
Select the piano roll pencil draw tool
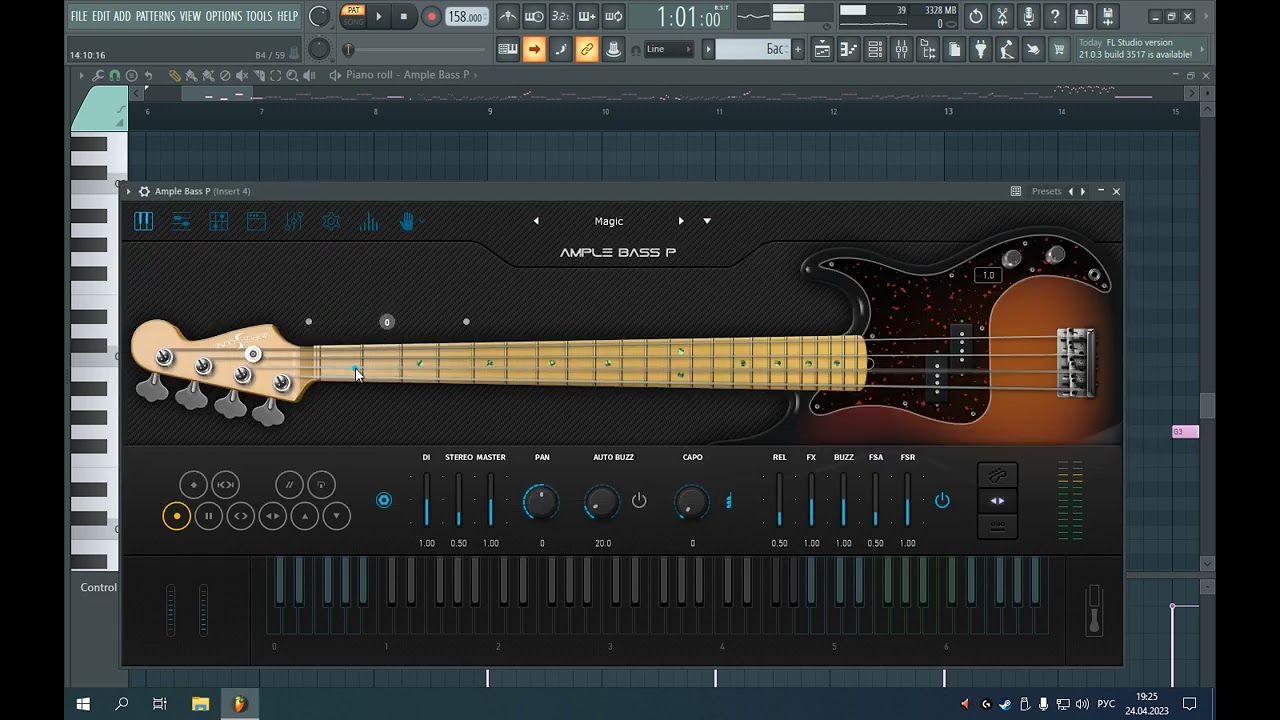(x=174, y=75)
